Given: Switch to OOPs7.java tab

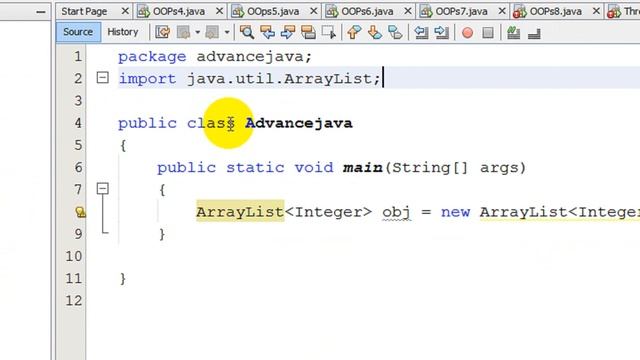Looking at the screenshot, I should 461,11.
